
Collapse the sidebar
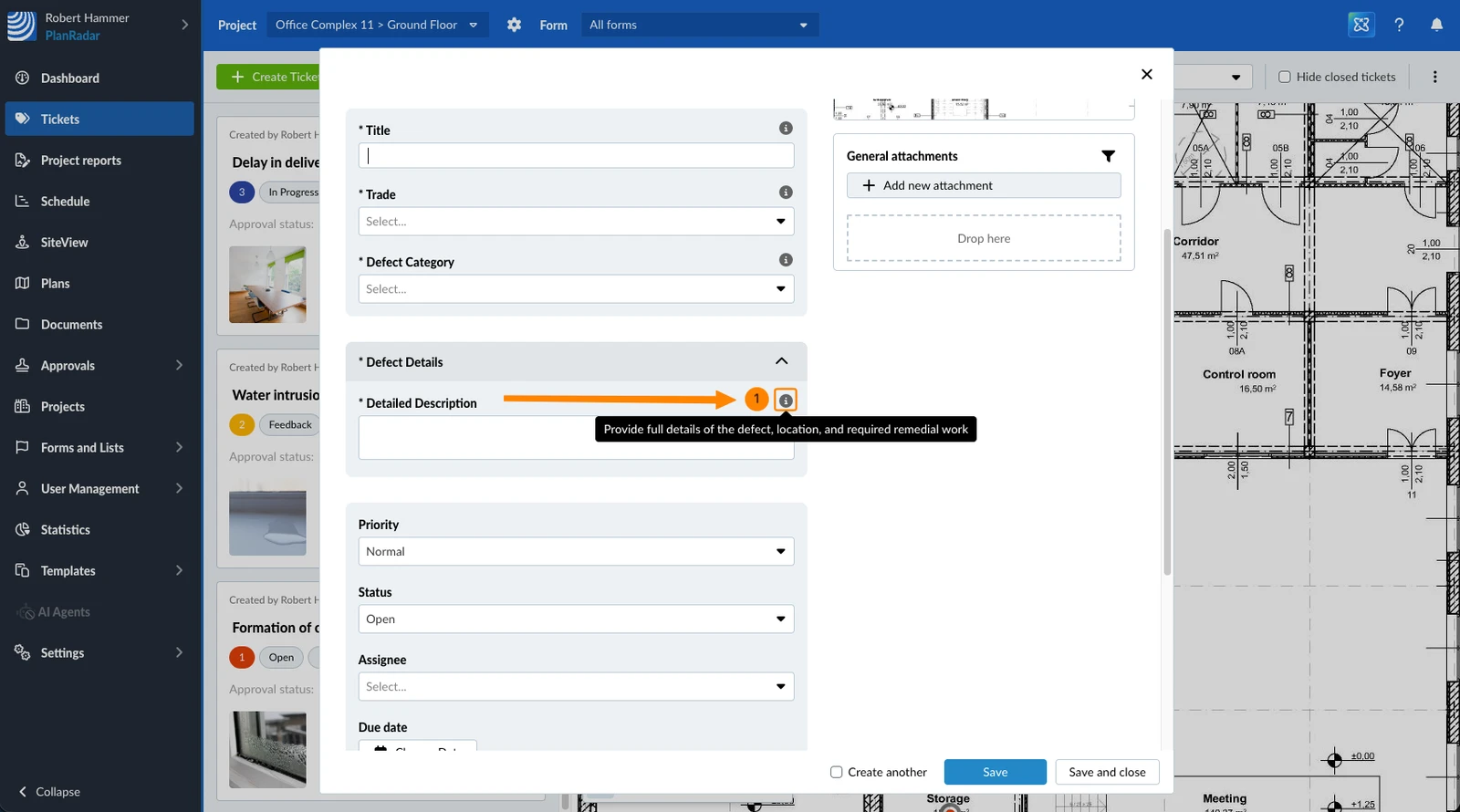[49, 792]
